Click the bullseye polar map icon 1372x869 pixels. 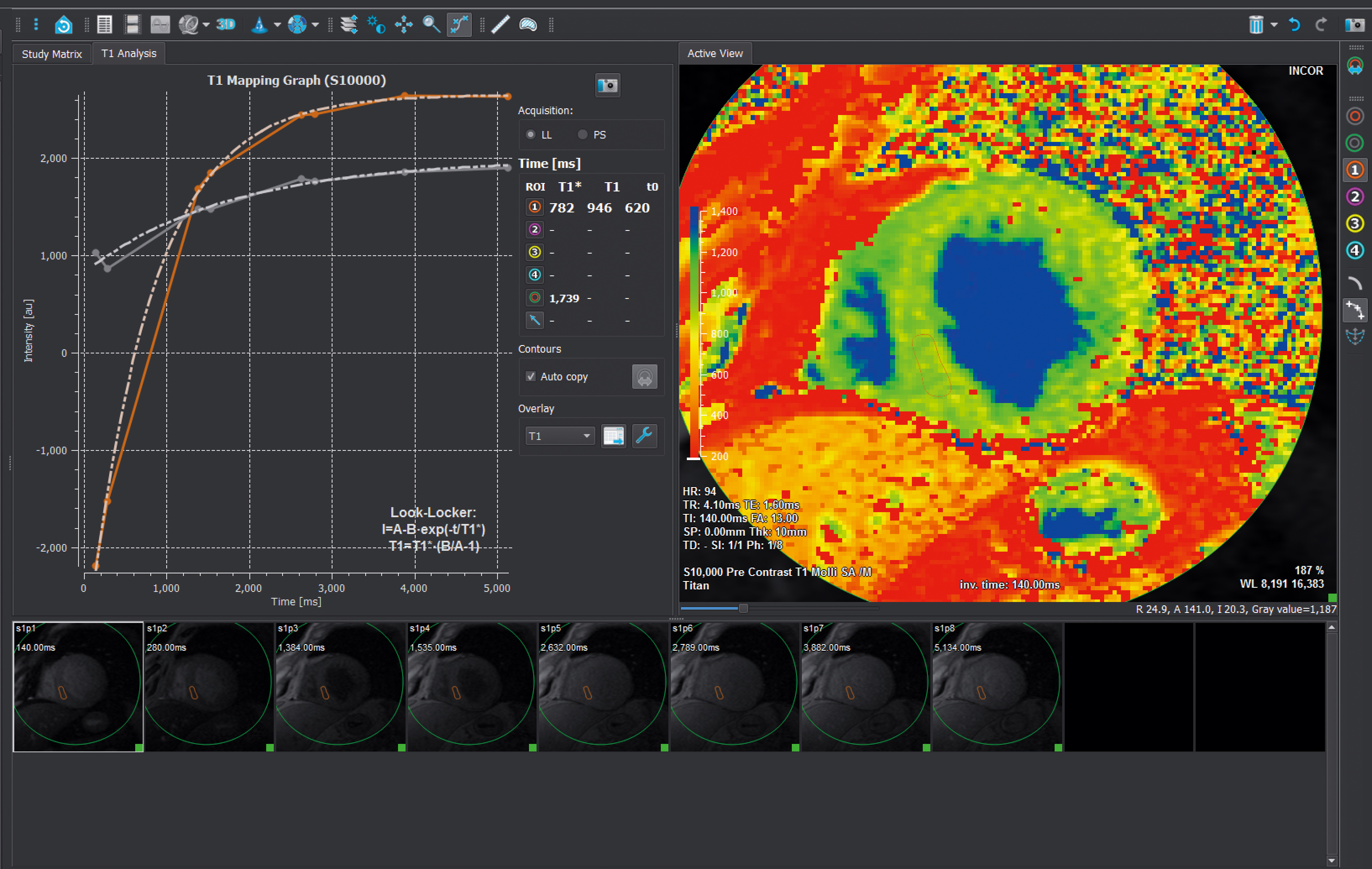tap(297, 24)
